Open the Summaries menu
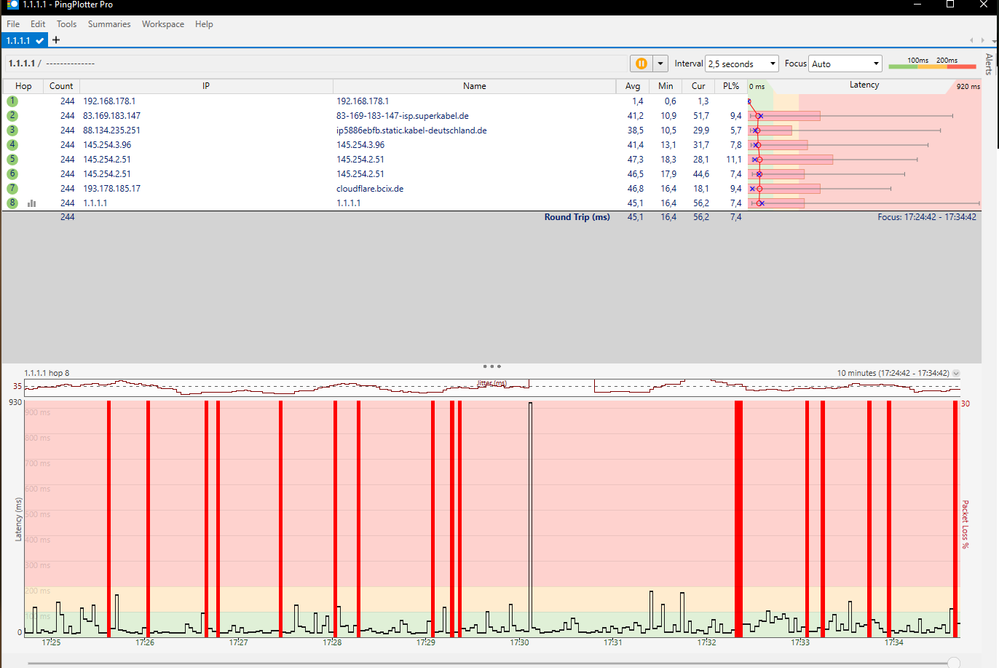This screenshot has height=668, width=999. (x=109, y=24)
